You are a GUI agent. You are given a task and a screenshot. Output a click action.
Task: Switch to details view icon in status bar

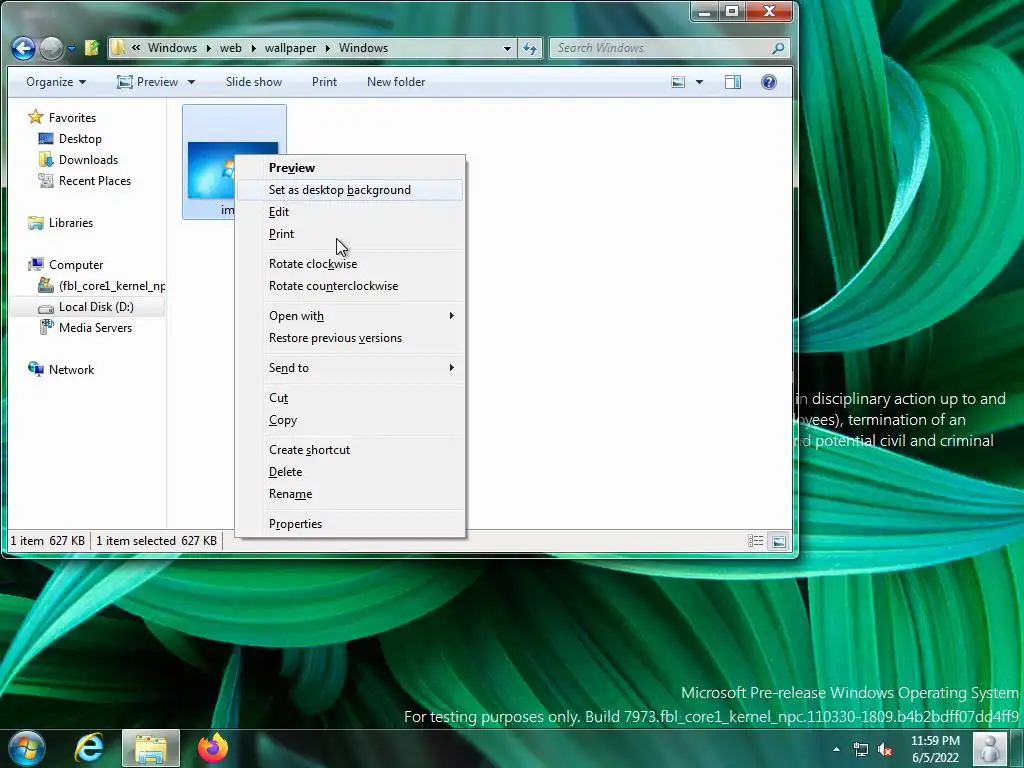pyautogui.click(x=756, y=541)
